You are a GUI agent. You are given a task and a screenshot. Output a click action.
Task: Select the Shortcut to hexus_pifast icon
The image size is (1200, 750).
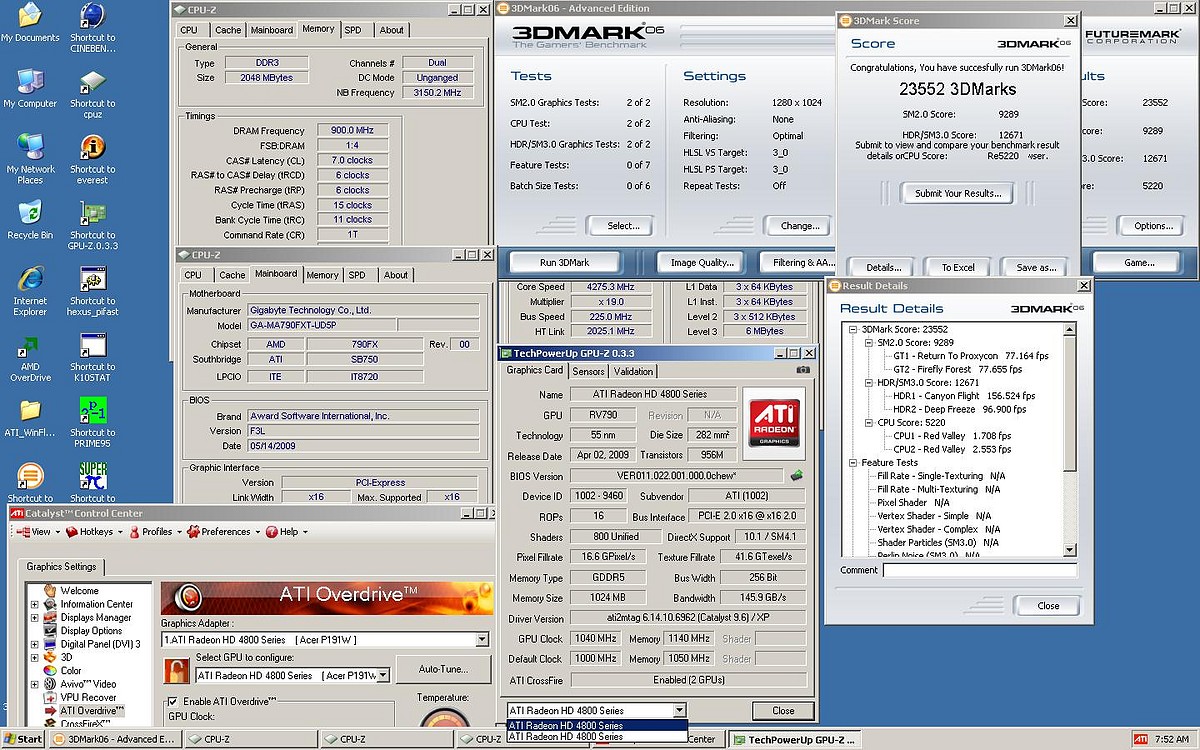pos(92,292)
